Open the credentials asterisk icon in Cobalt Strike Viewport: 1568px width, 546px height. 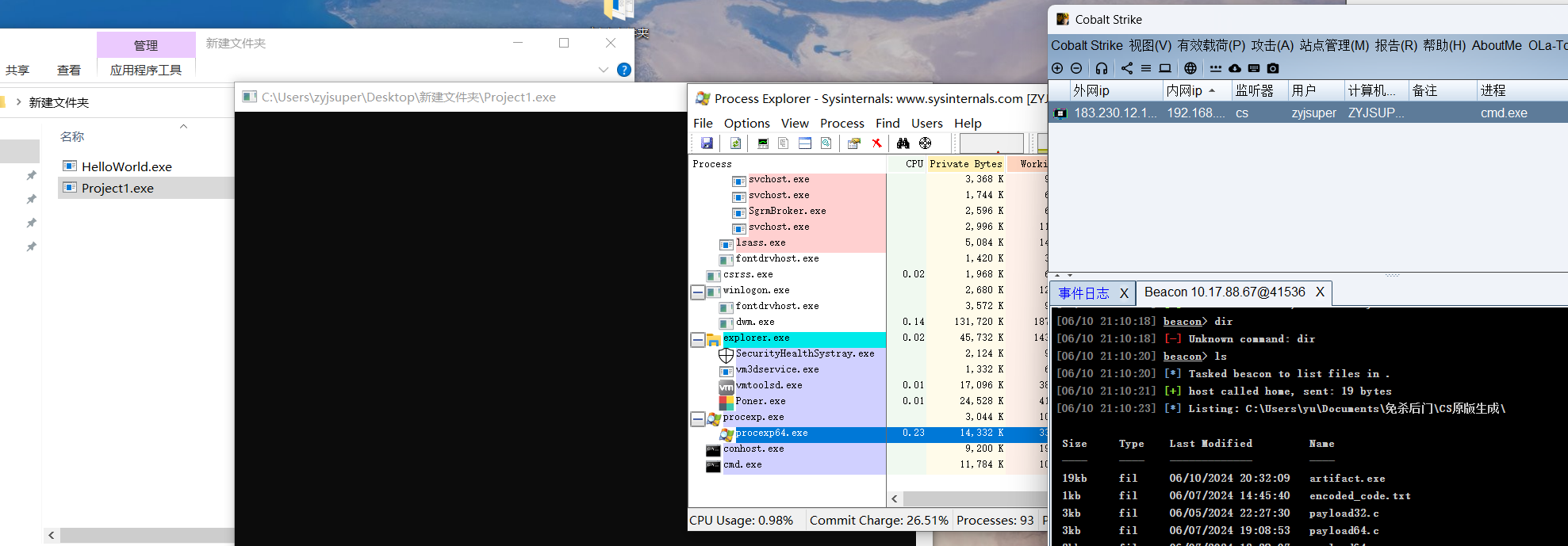coord(1216,68)
